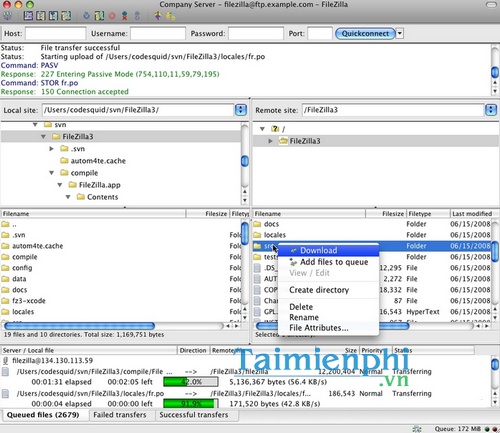Select the config folder icon in local list

click(x=5, y=268)
